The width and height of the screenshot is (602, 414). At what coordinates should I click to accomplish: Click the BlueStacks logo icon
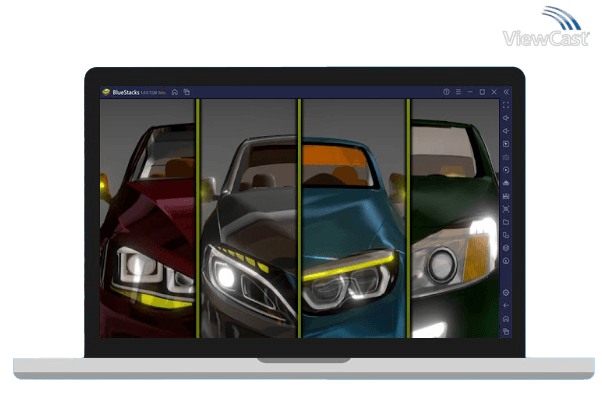[106, 92]
